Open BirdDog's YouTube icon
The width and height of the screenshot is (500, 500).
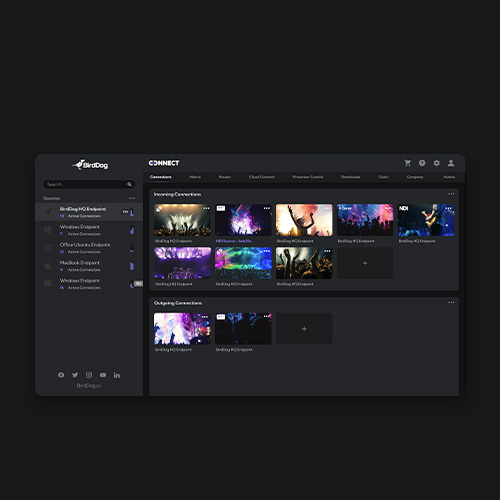pos(103,375)
